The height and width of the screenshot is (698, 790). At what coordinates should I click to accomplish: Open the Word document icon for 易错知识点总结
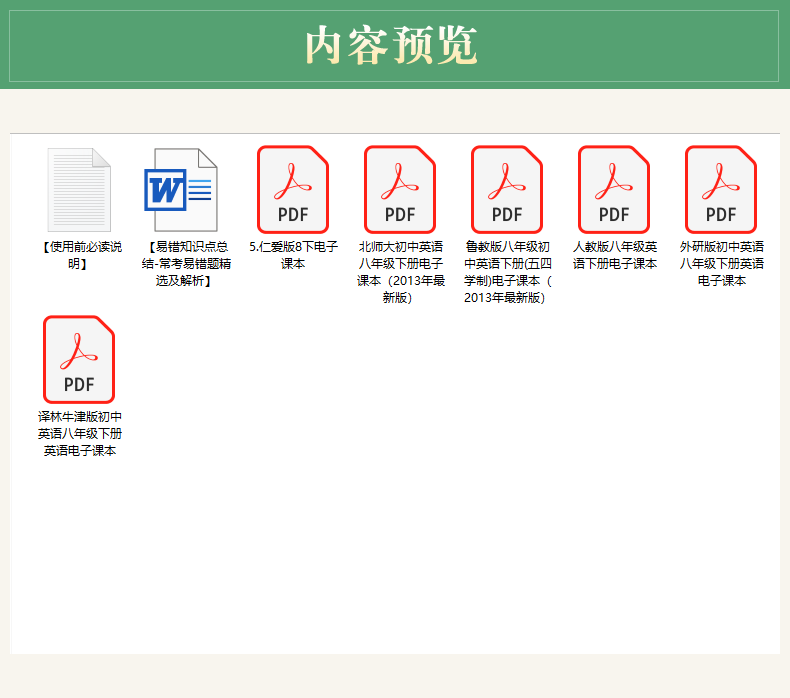181,190
